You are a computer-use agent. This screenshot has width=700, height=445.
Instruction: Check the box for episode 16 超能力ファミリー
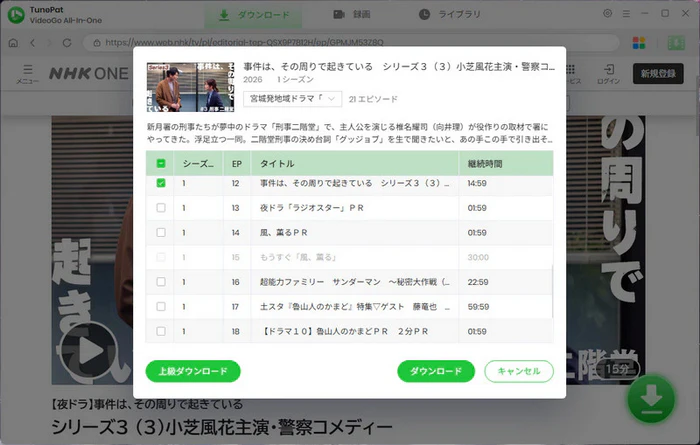(161, 282)
